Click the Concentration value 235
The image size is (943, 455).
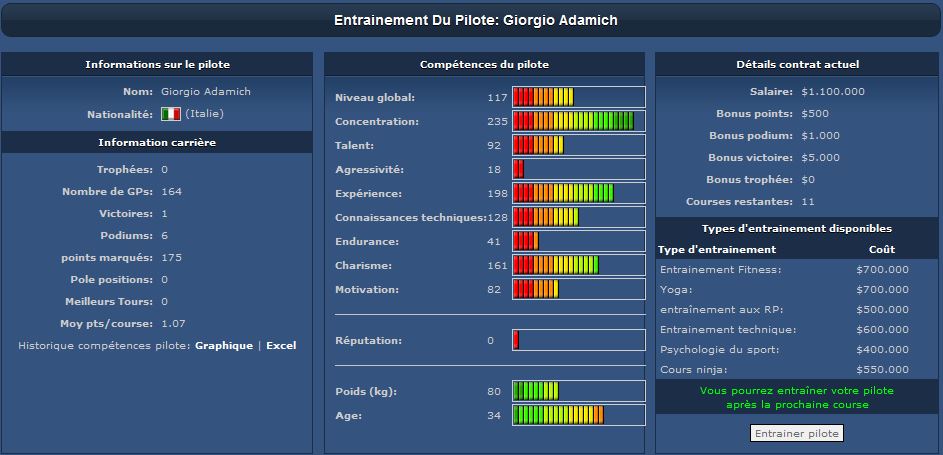coord(497,122)
